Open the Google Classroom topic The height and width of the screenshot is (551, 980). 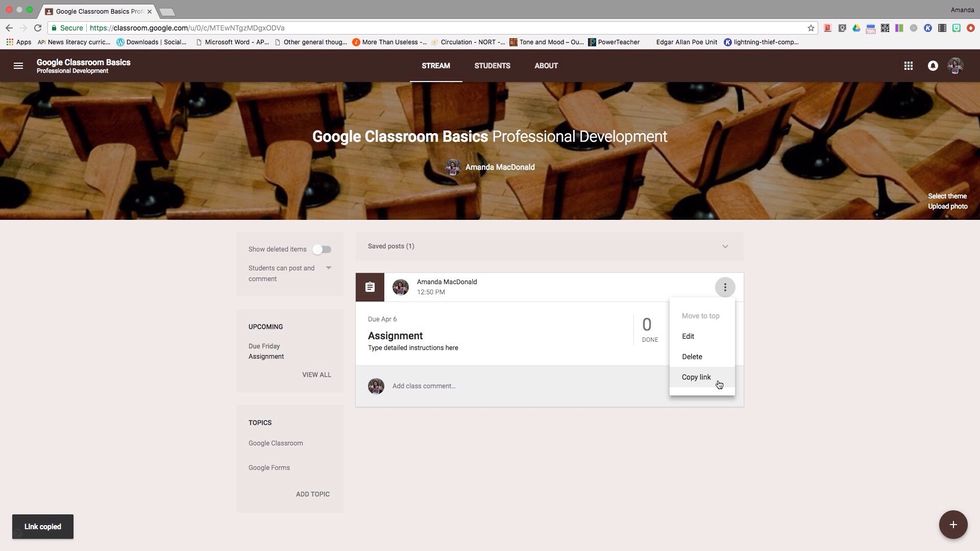(x=276, y=443)
